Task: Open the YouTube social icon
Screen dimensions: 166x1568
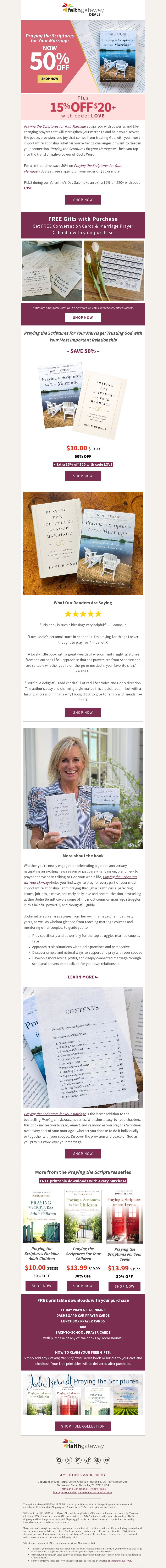Action: point(106,1460)
